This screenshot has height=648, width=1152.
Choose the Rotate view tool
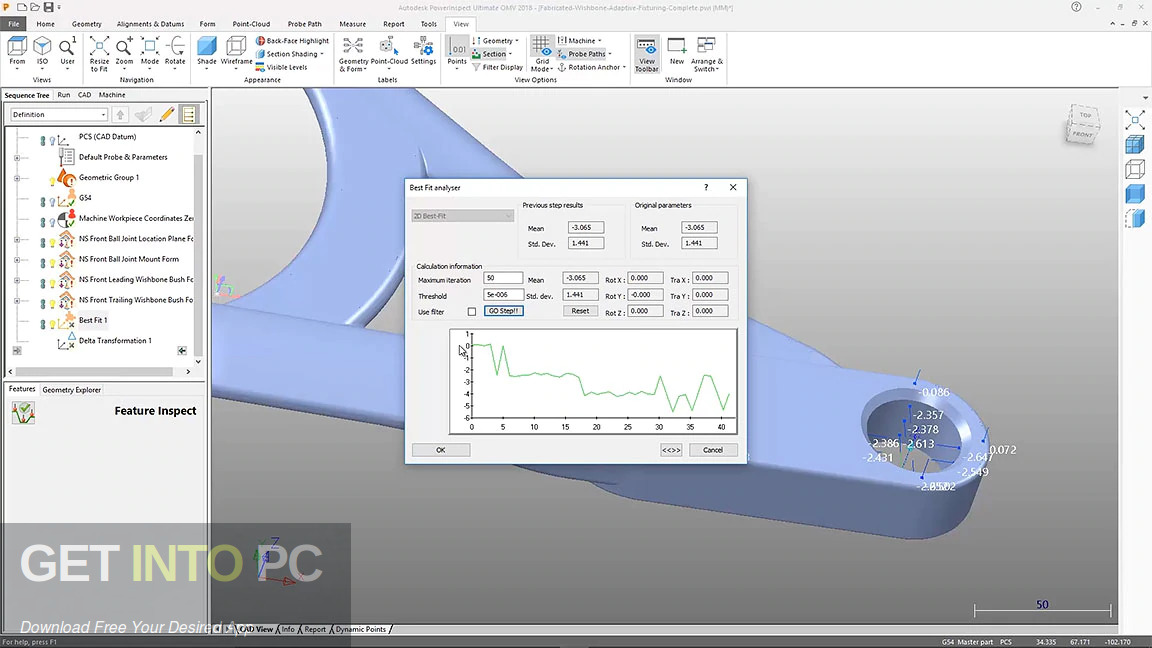(175, 51)
